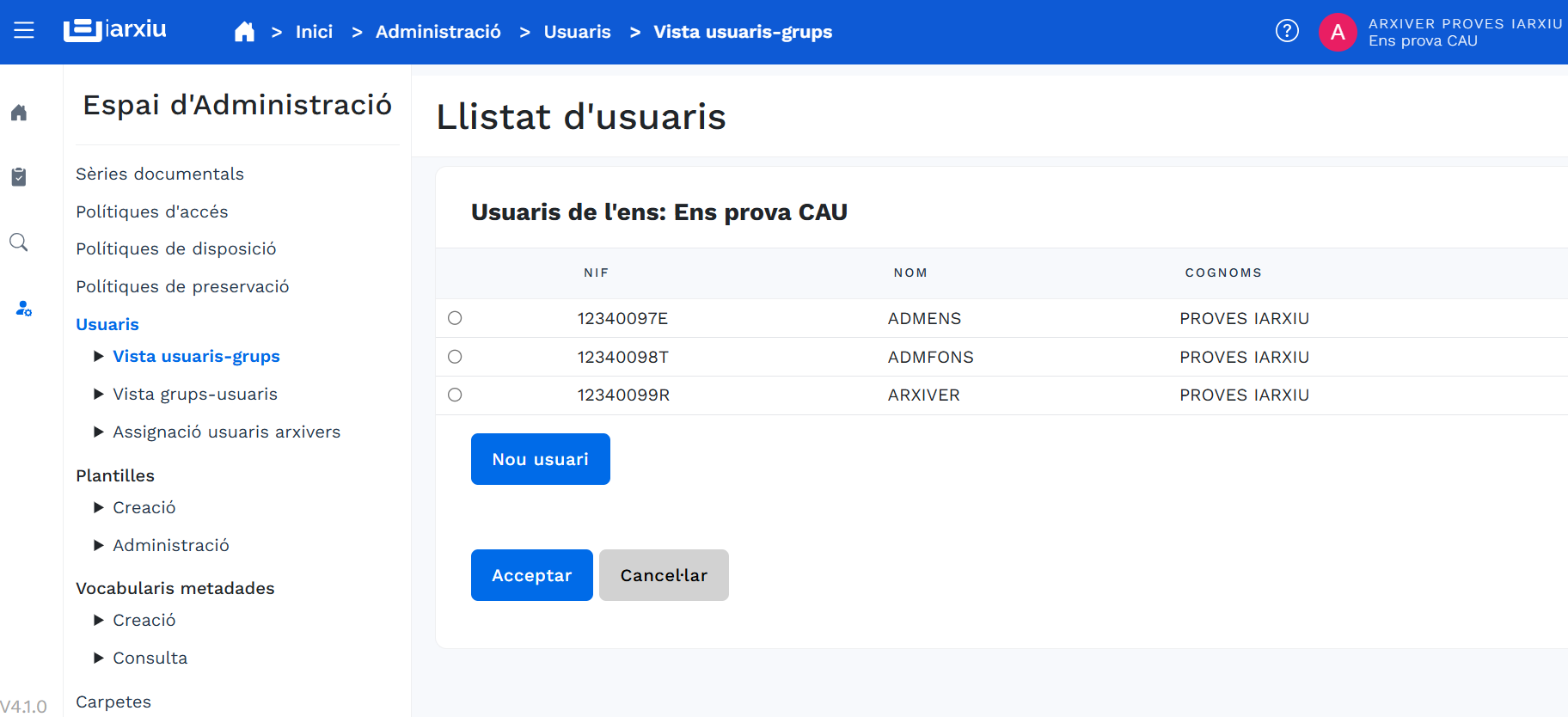
Task: Click NIF cell 12340099R
Action: 623,395
